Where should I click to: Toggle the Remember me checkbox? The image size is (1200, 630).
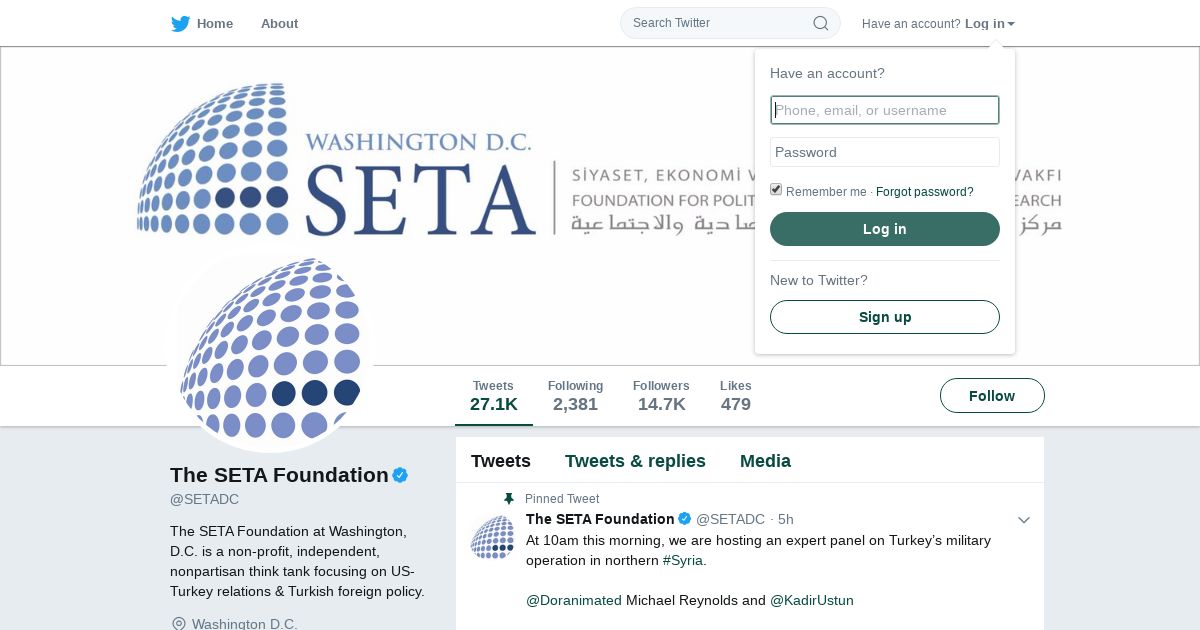point(776,190)
